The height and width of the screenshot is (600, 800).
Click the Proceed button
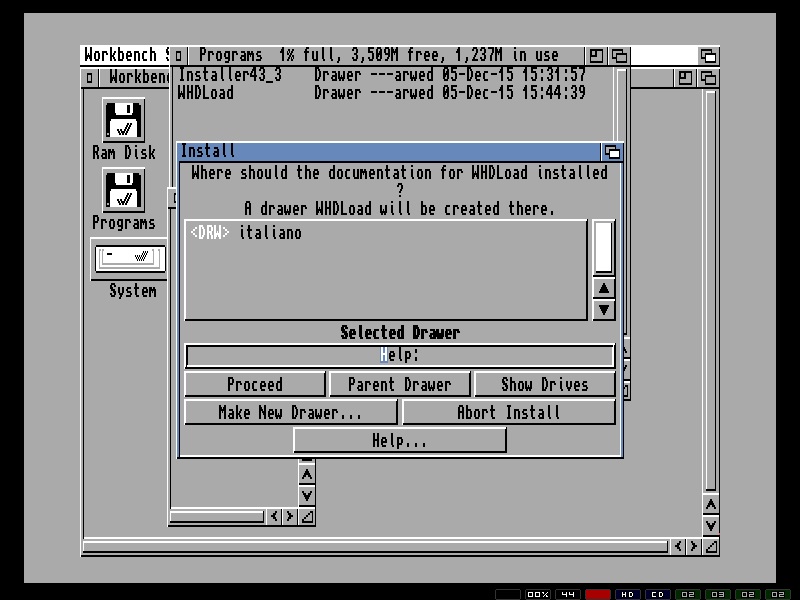[255, 384]
